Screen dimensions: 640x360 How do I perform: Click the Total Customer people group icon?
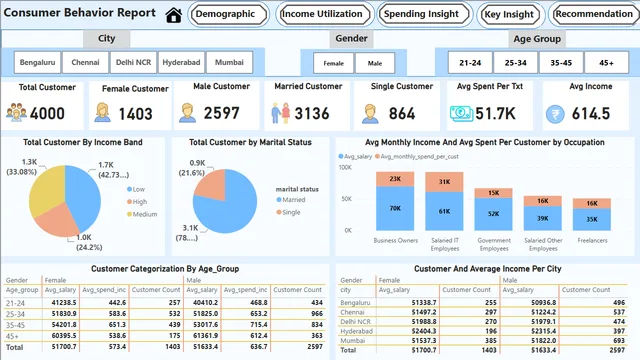point(16,112)
